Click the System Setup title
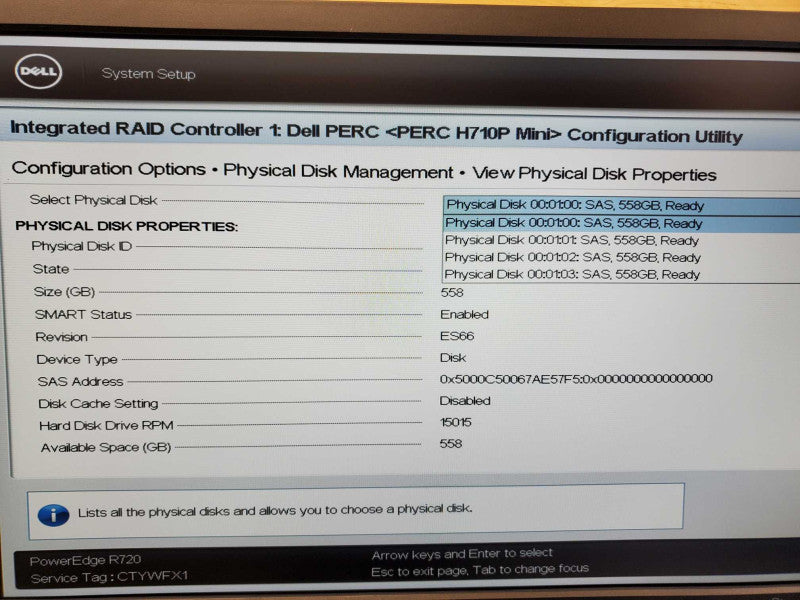The image size is (800, 600). 148,74
